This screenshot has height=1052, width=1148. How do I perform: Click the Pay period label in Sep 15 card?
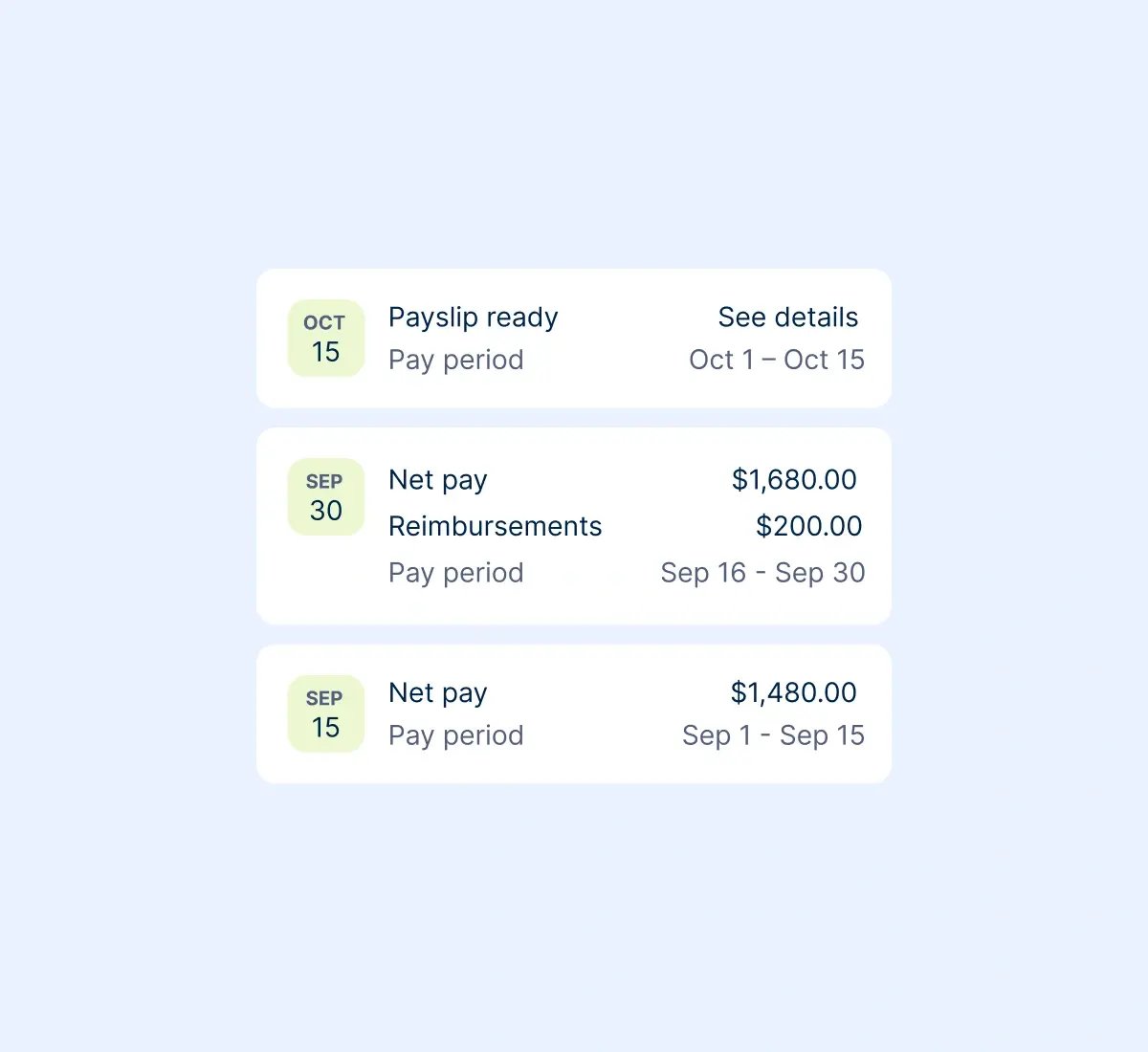[x=455, y=735]
